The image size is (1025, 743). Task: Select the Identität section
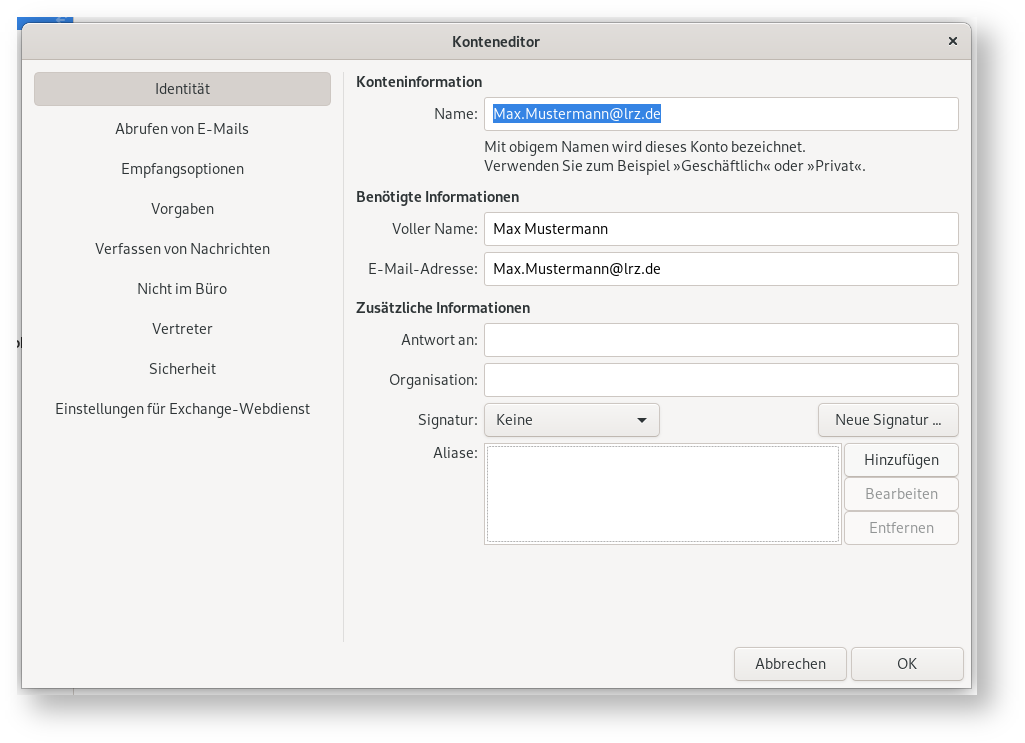click(x=182, y=89)
